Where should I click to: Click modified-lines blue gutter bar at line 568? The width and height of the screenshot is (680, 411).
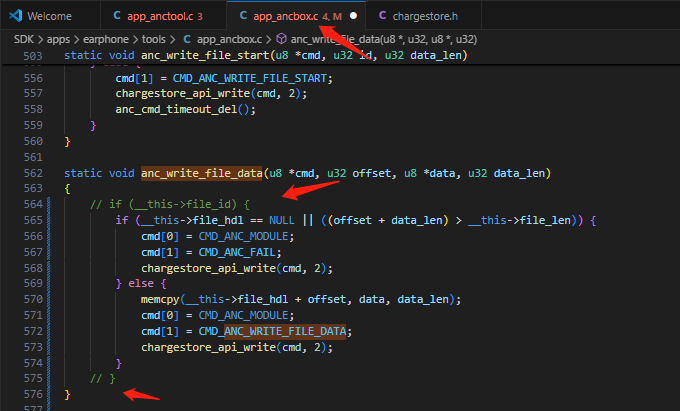pyautogui.click(x=48, y=268)
